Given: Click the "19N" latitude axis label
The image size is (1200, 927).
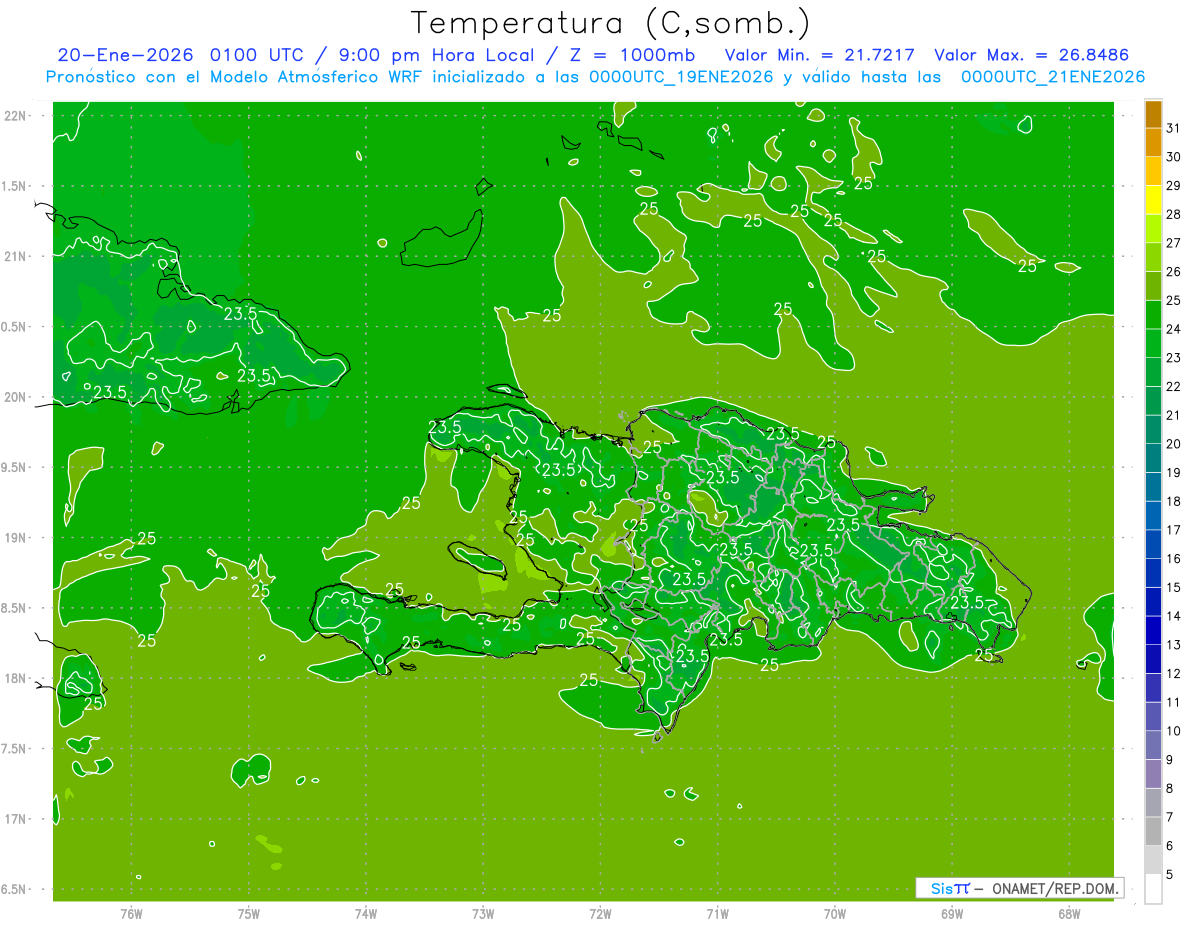Looking at the screenshot, I should tap(16, 538).
